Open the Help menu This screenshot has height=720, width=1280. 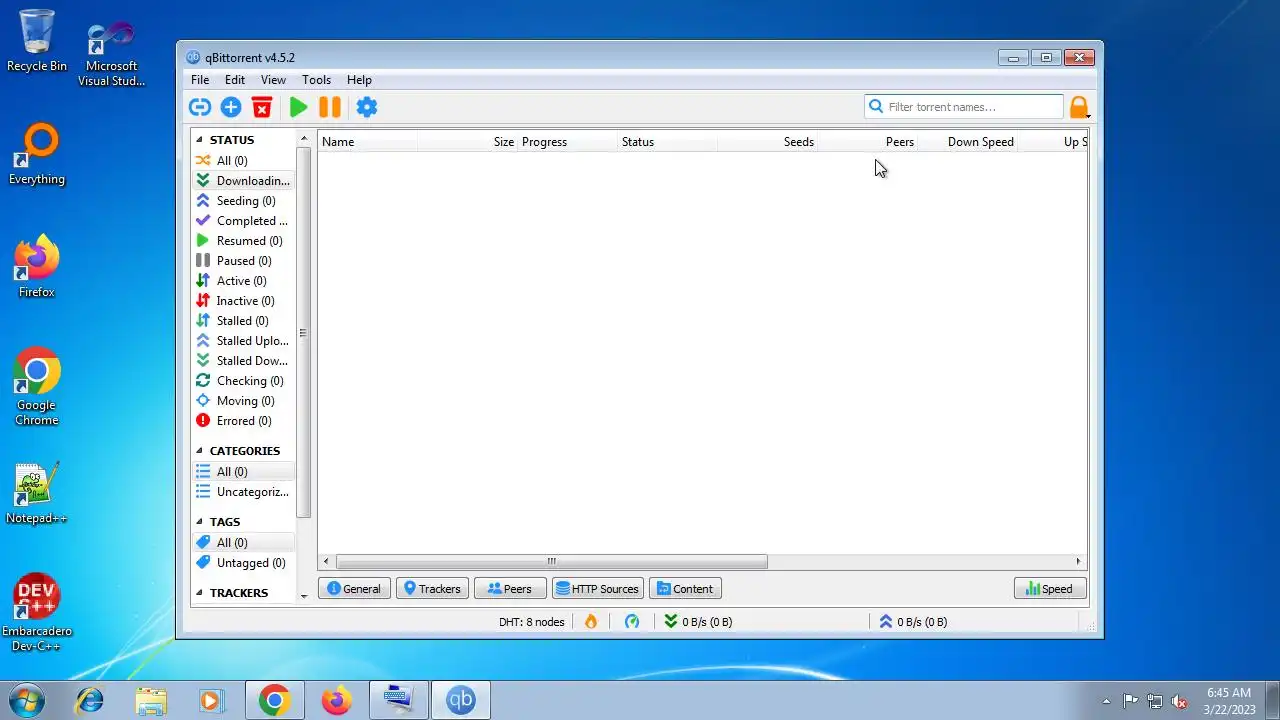359,80
